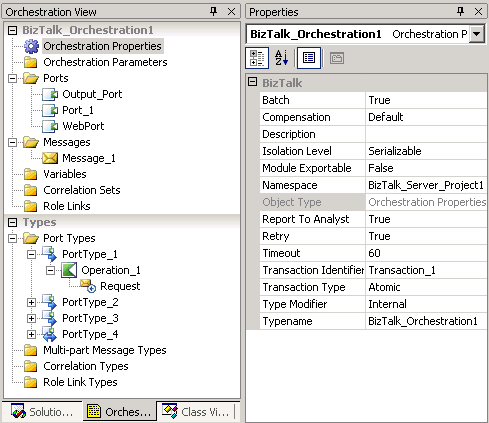Select the Orchestration Properties tree item
The height and width of the screenshot is (423, 489).
click(102, 46)
